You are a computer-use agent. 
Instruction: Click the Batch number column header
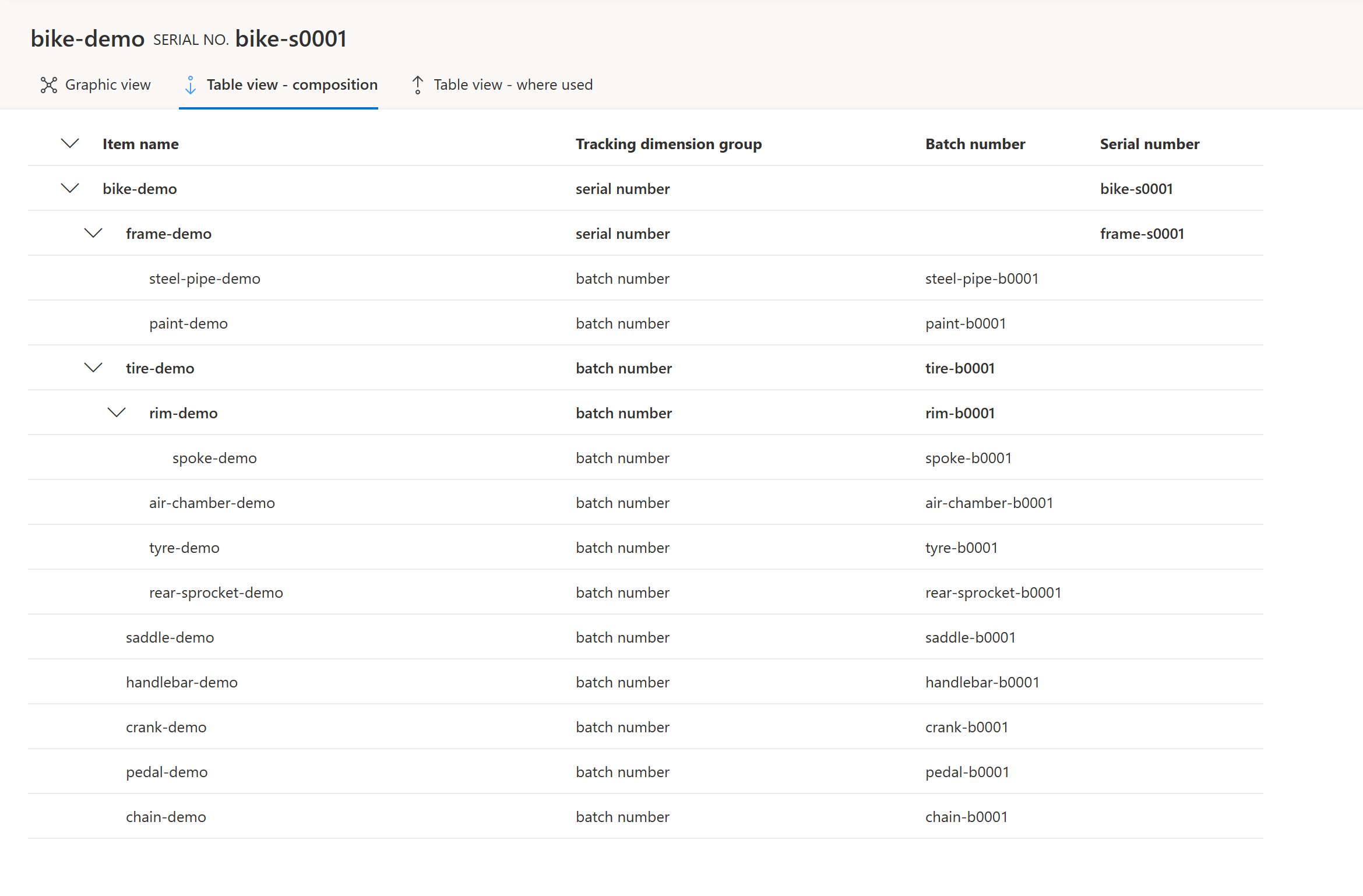pyautogui.click(x=975, y=144)
